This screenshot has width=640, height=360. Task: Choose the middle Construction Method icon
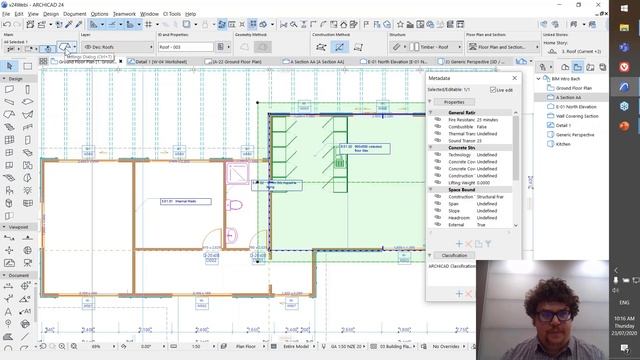pyautogui.click(x=339, y=47)
